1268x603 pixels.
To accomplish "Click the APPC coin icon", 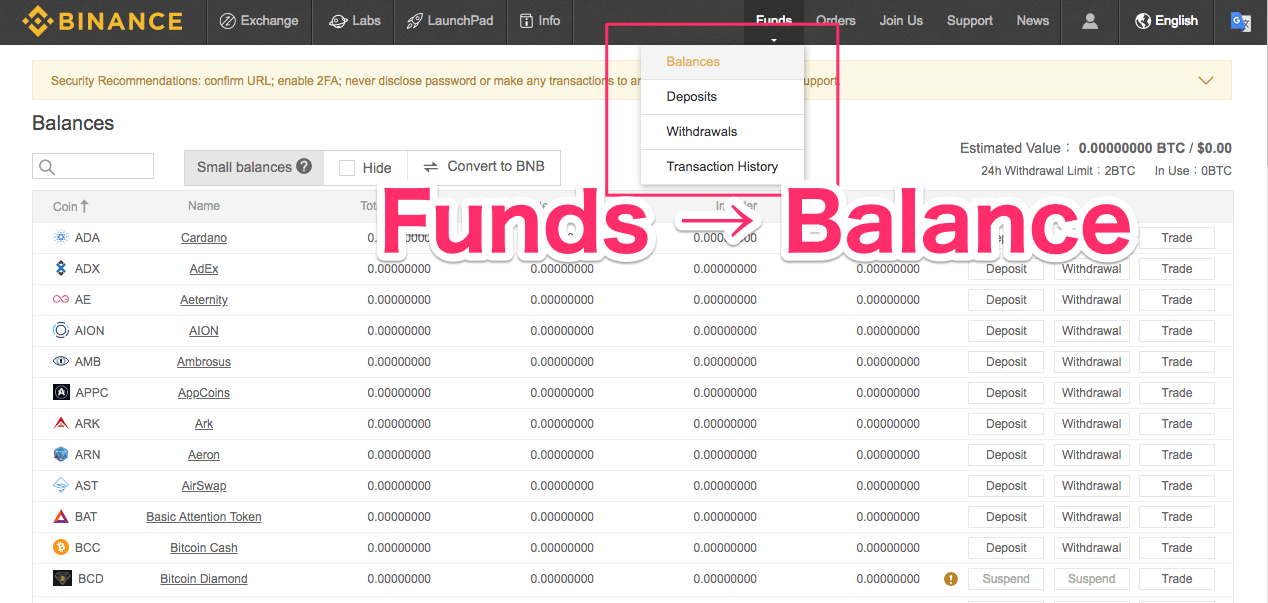I will 60,393.
